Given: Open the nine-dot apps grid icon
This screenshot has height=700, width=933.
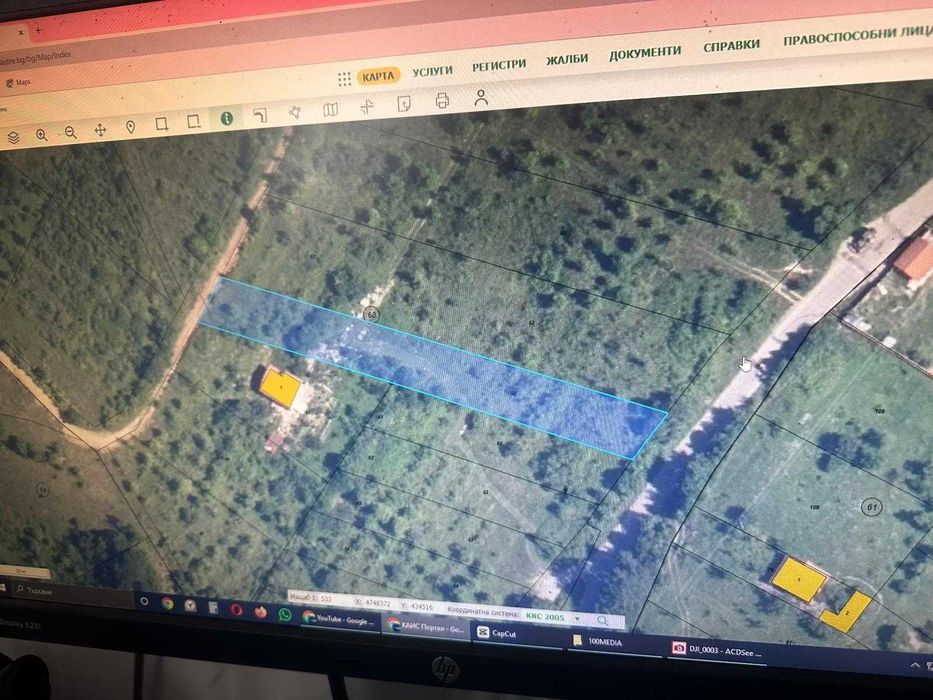Looking at the screenshot, I should coord(345,79).
